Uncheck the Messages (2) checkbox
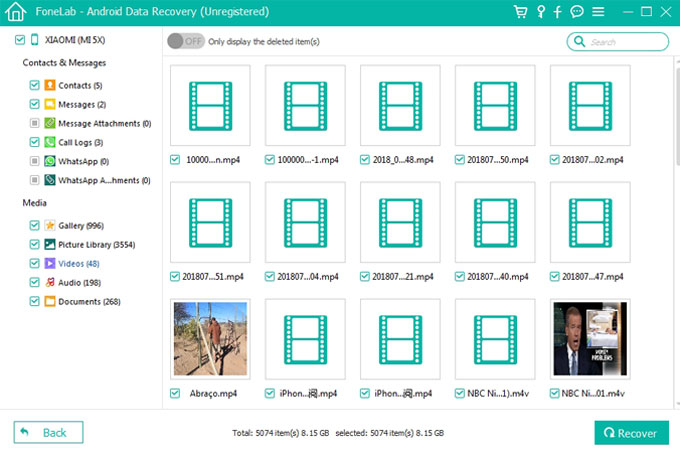680x450 pixels. pos(34,104)
